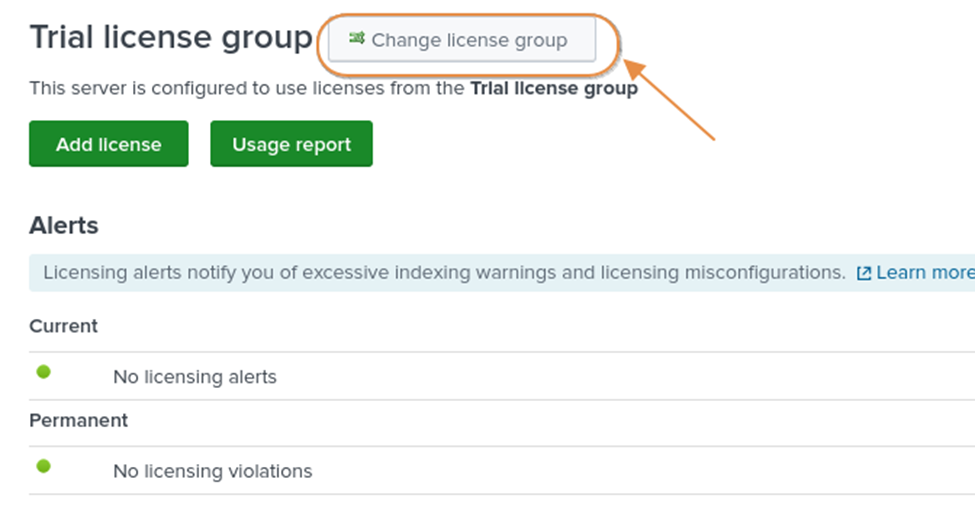The image size is (975, 508).
Task: Click the green swap icon on Change license group
Action: 356,39
